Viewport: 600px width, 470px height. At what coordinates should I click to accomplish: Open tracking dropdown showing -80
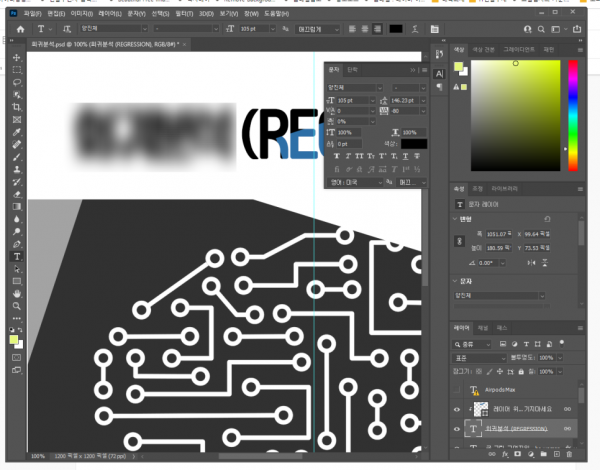(x=423, y=111)
